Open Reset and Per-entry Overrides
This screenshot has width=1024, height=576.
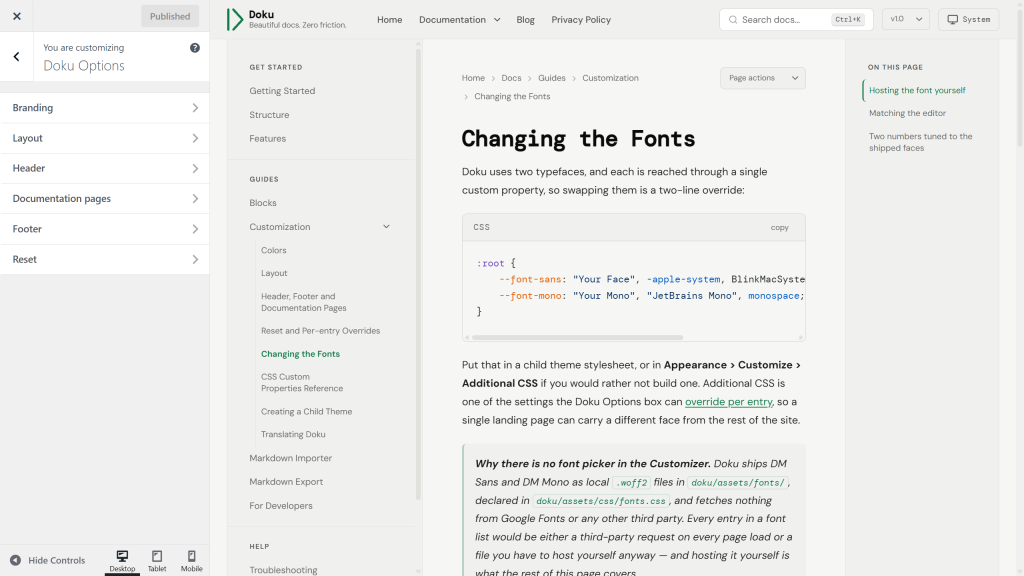click(320, 330)
